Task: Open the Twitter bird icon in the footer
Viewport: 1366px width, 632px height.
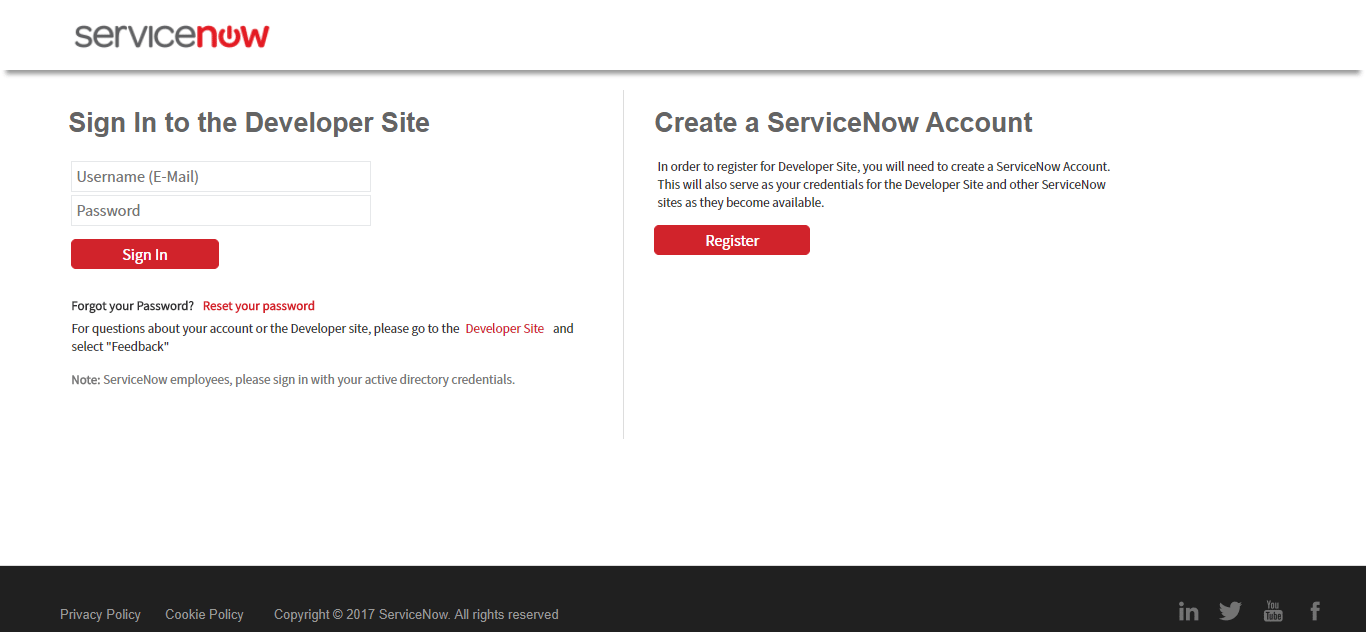Action: 1230,611
